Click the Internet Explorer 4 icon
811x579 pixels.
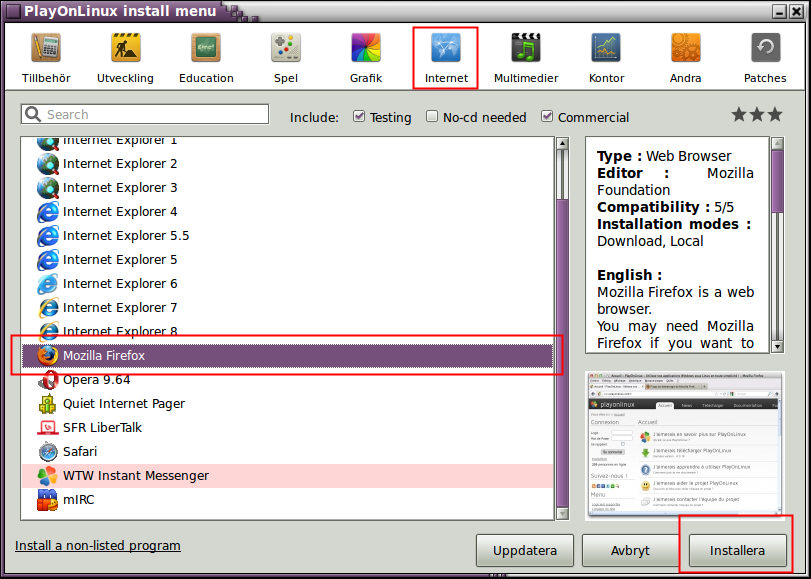(x=48, y=212)
